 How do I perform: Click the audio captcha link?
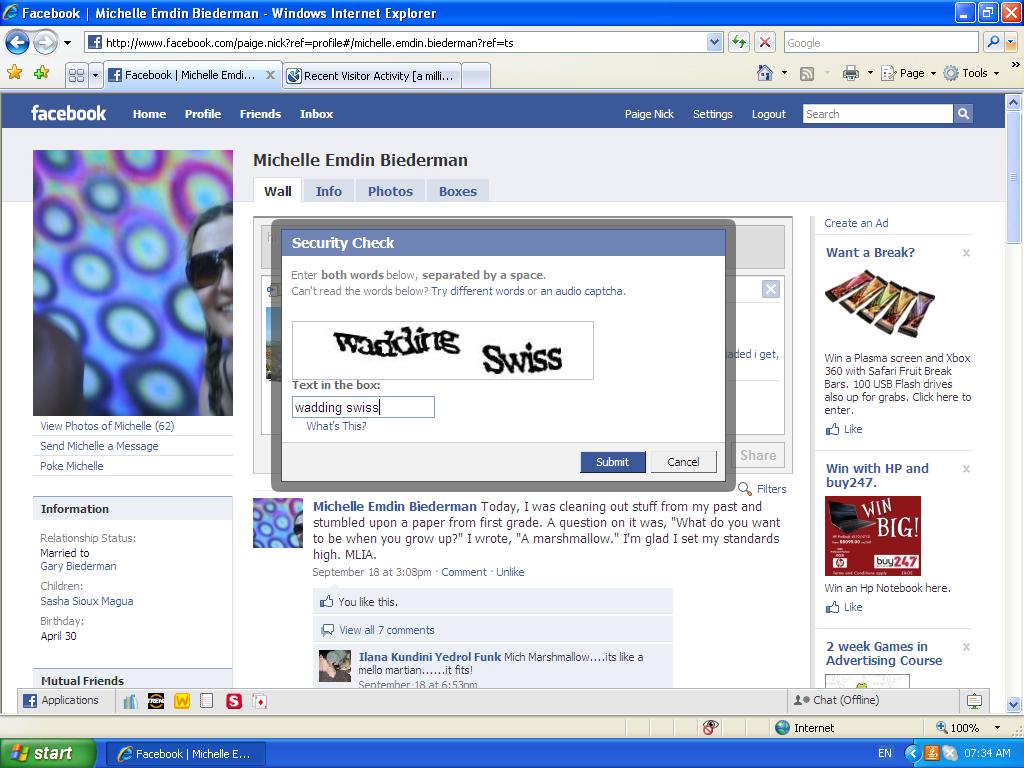583,291
